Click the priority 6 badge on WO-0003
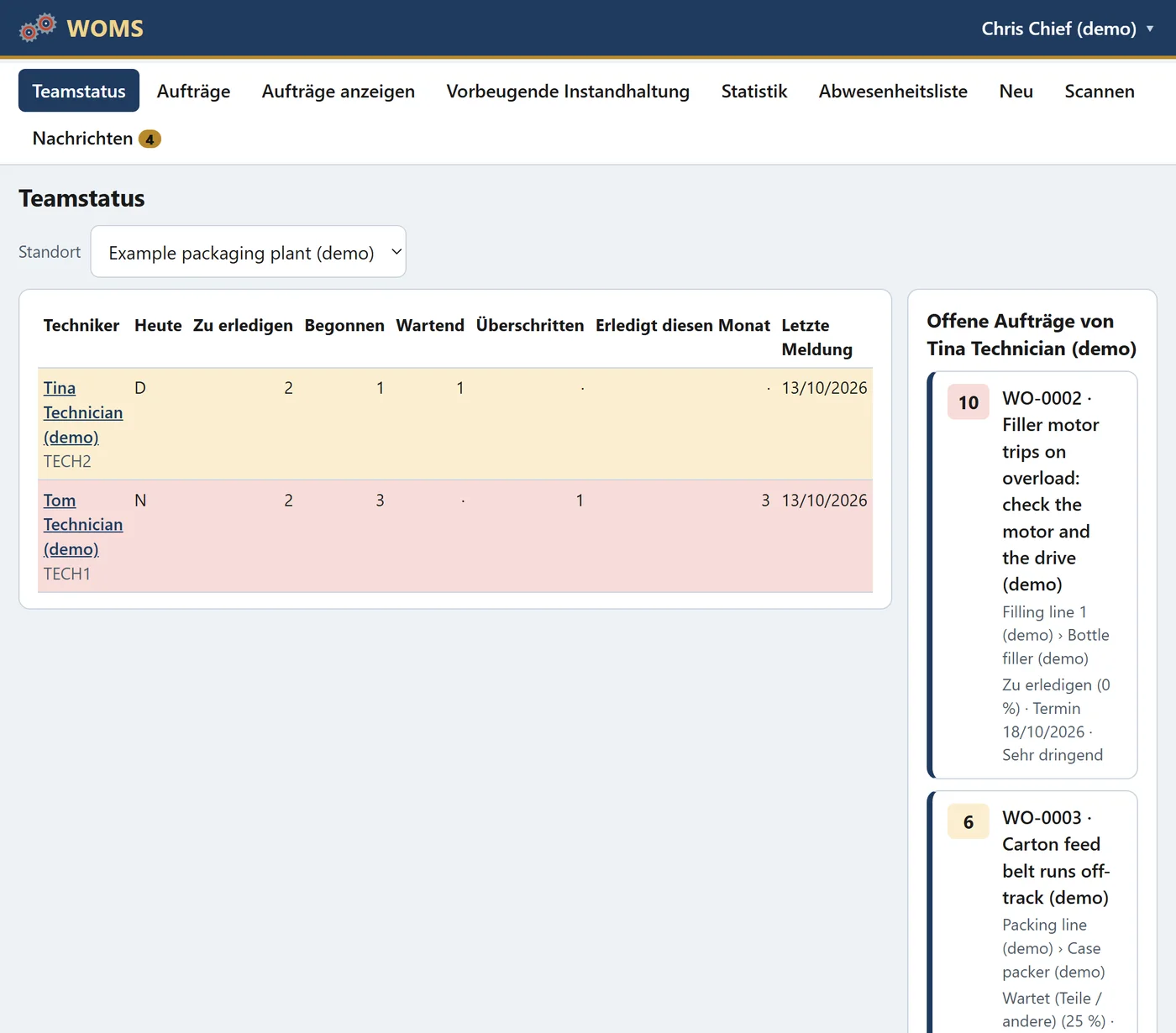This screenshot has height=1033, width=1176. (x=969, y=822)
